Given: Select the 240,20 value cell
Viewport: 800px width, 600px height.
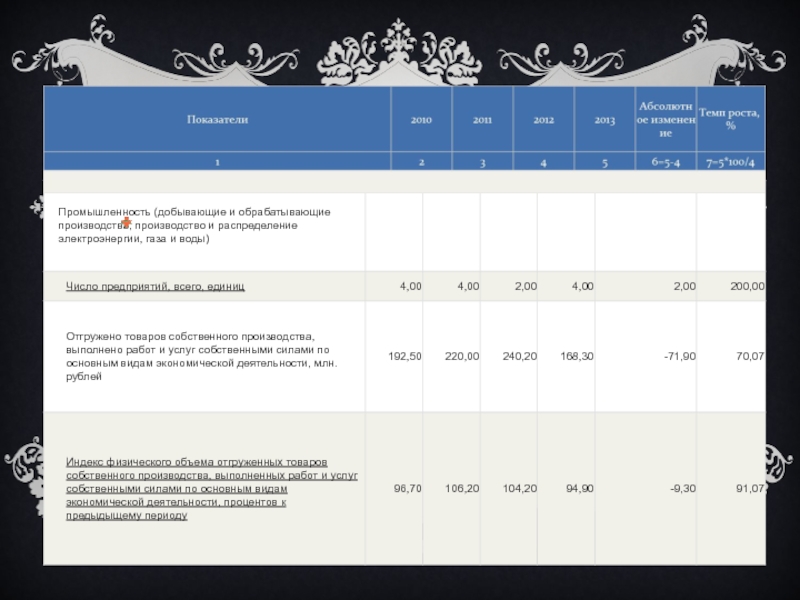Looking at the screenshot, I should 520,355.
